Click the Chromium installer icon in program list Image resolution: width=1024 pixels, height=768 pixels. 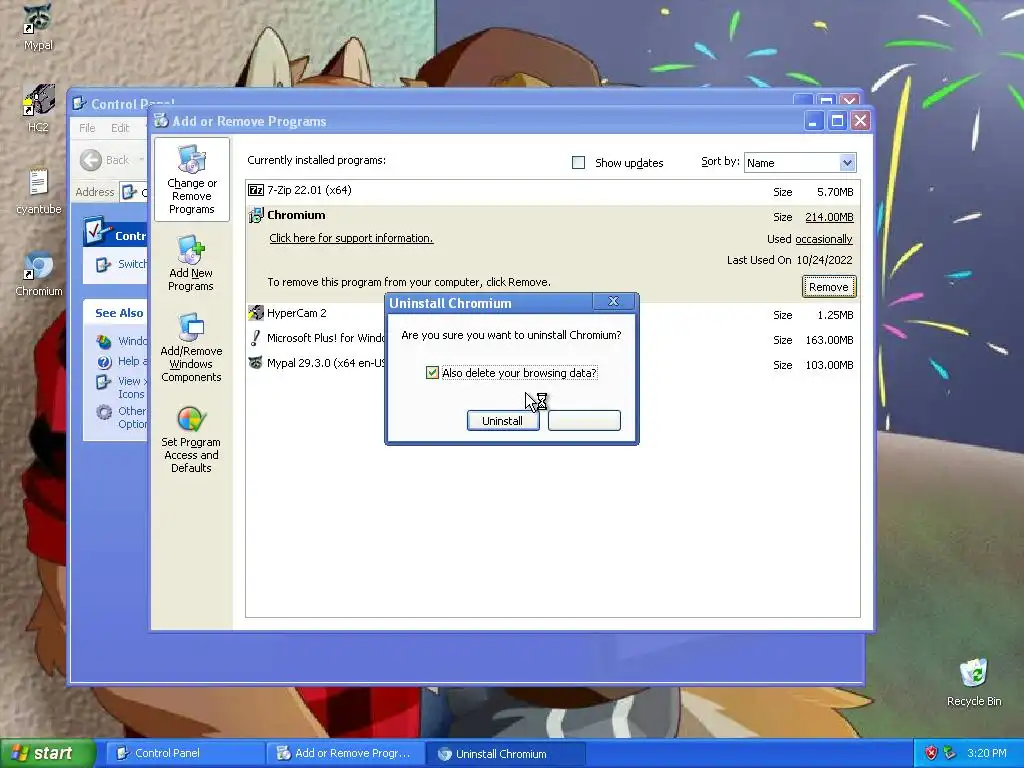[x=256, y=215]
